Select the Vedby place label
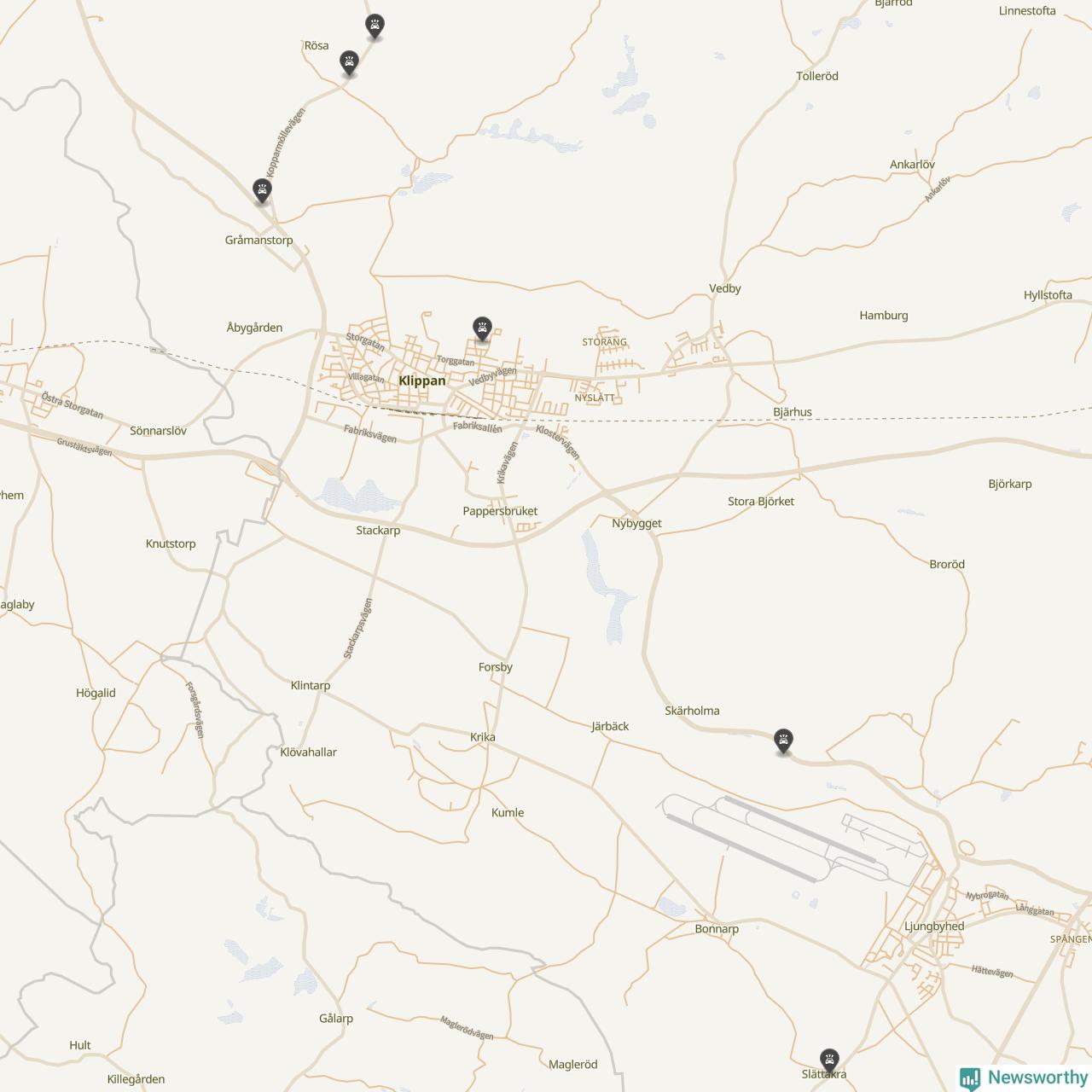Viewport: 1092px width, 1092px height. [725, 288]
